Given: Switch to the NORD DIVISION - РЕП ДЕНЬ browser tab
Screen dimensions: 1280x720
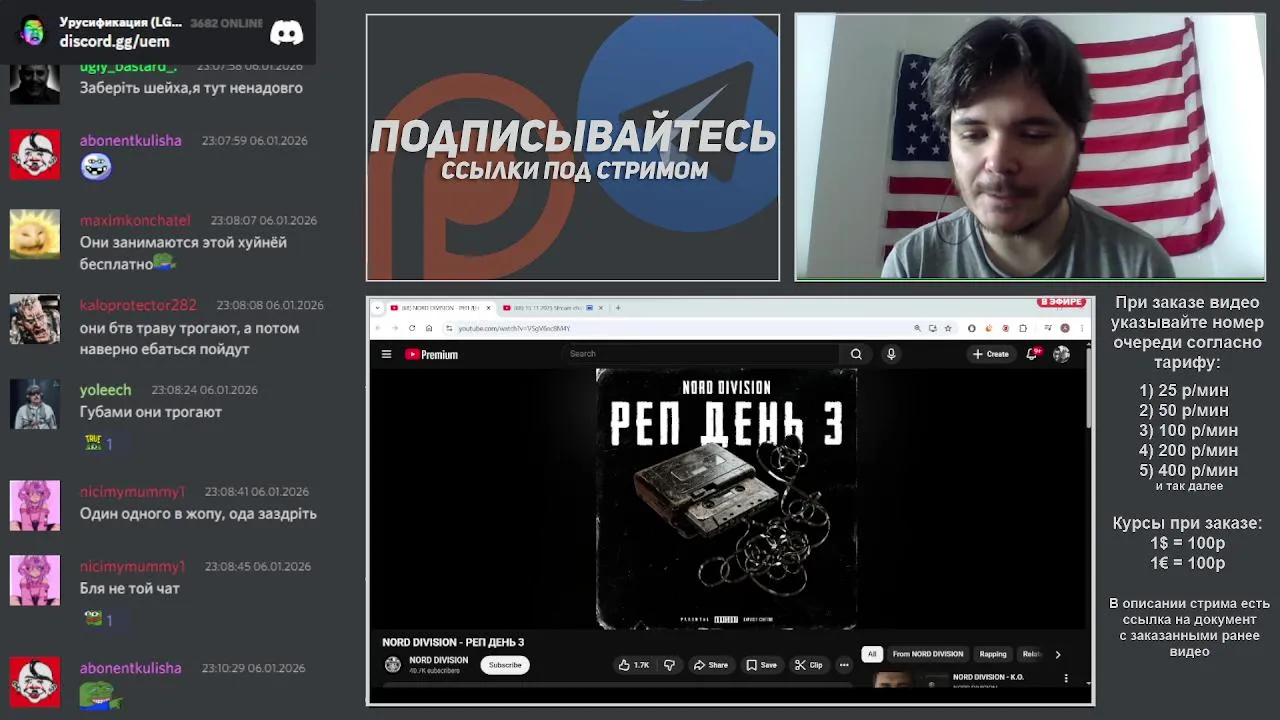Looking at the screenshot, I should coord(441,308).
